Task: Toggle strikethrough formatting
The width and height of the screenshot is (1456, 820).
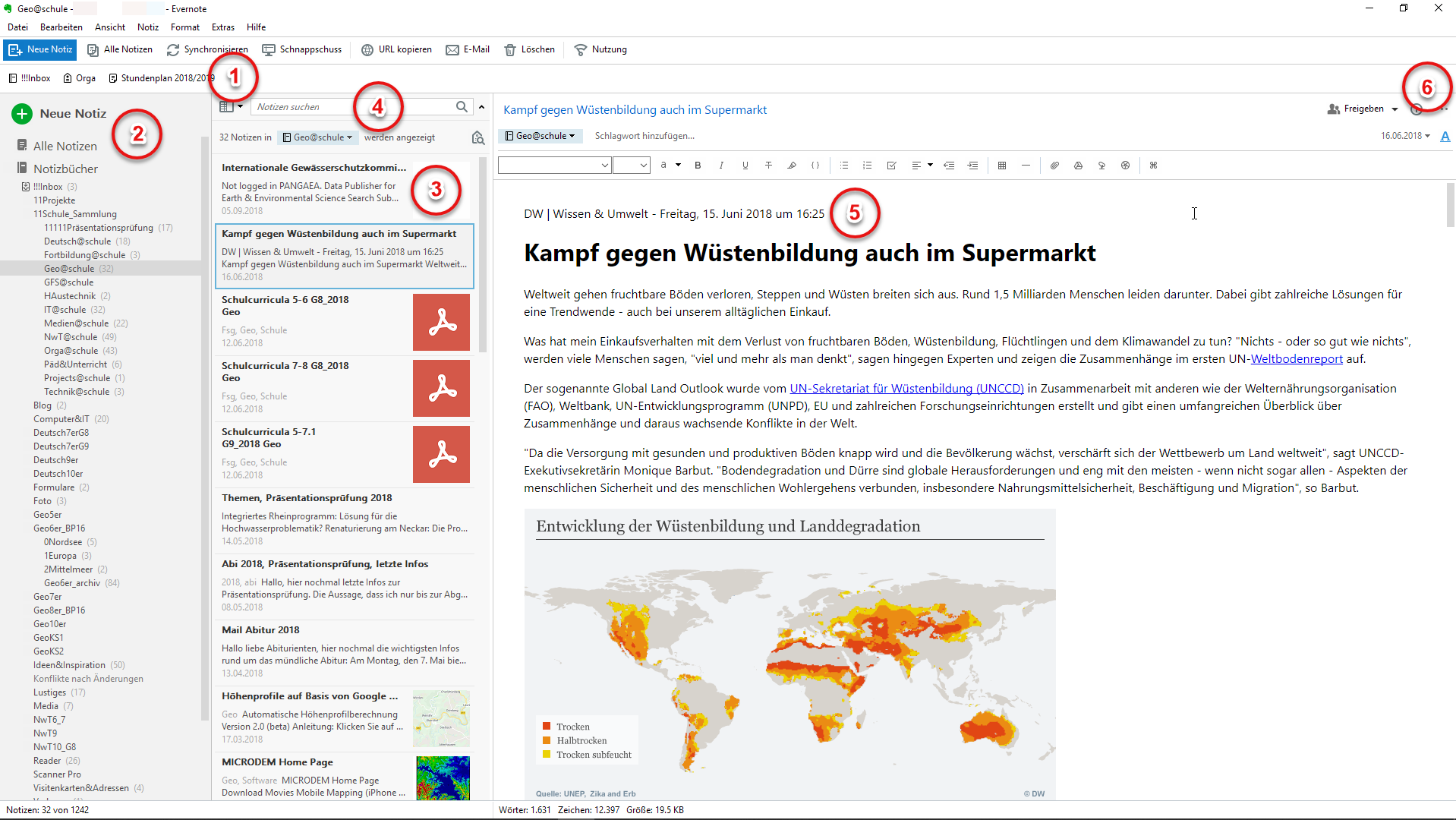Action: coord(768,166)
